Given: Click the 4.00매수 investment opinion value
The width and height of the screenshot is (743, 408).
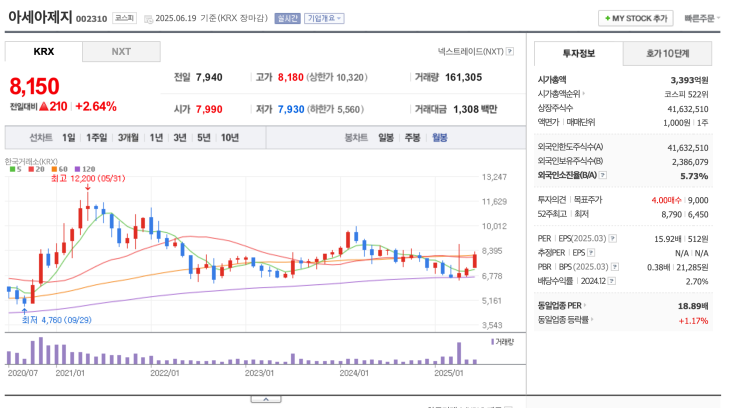Looking at the screenshot, I should pyautogui.click(x=666, y=200).
